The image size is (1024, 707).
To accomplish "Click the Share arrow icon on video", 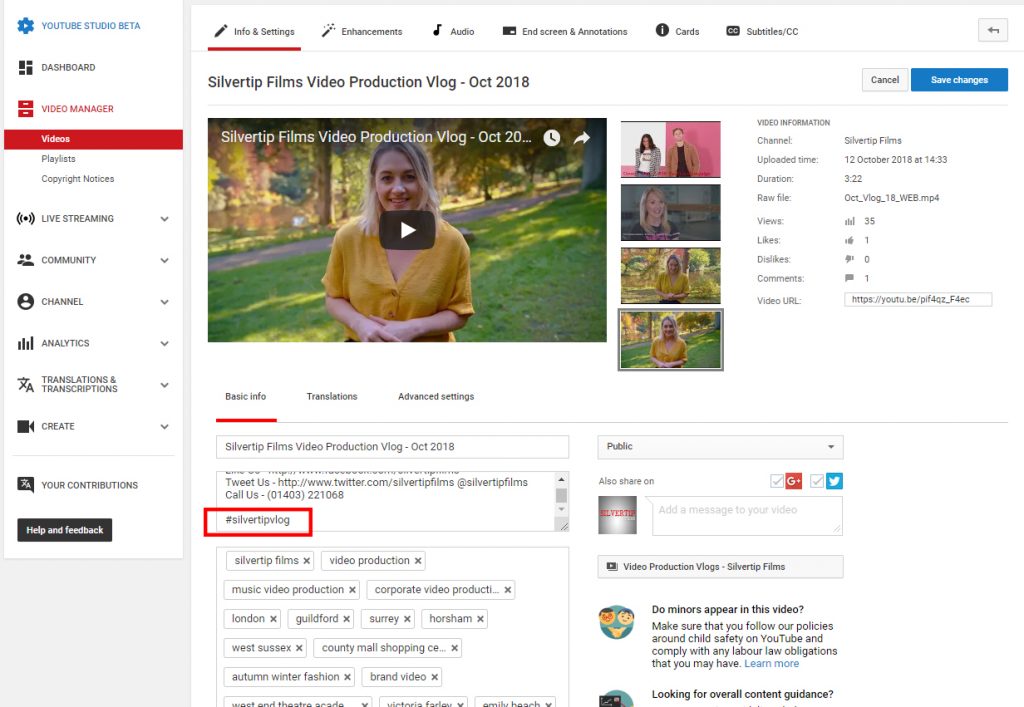I will coord(581,138).
